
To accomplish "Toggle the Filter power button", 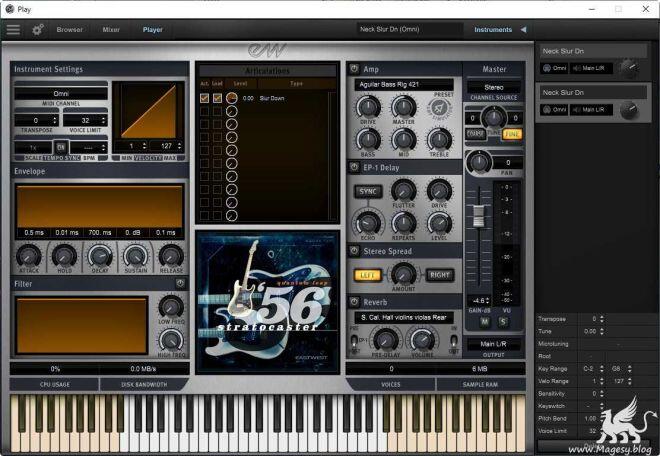I will click(180, 283).
